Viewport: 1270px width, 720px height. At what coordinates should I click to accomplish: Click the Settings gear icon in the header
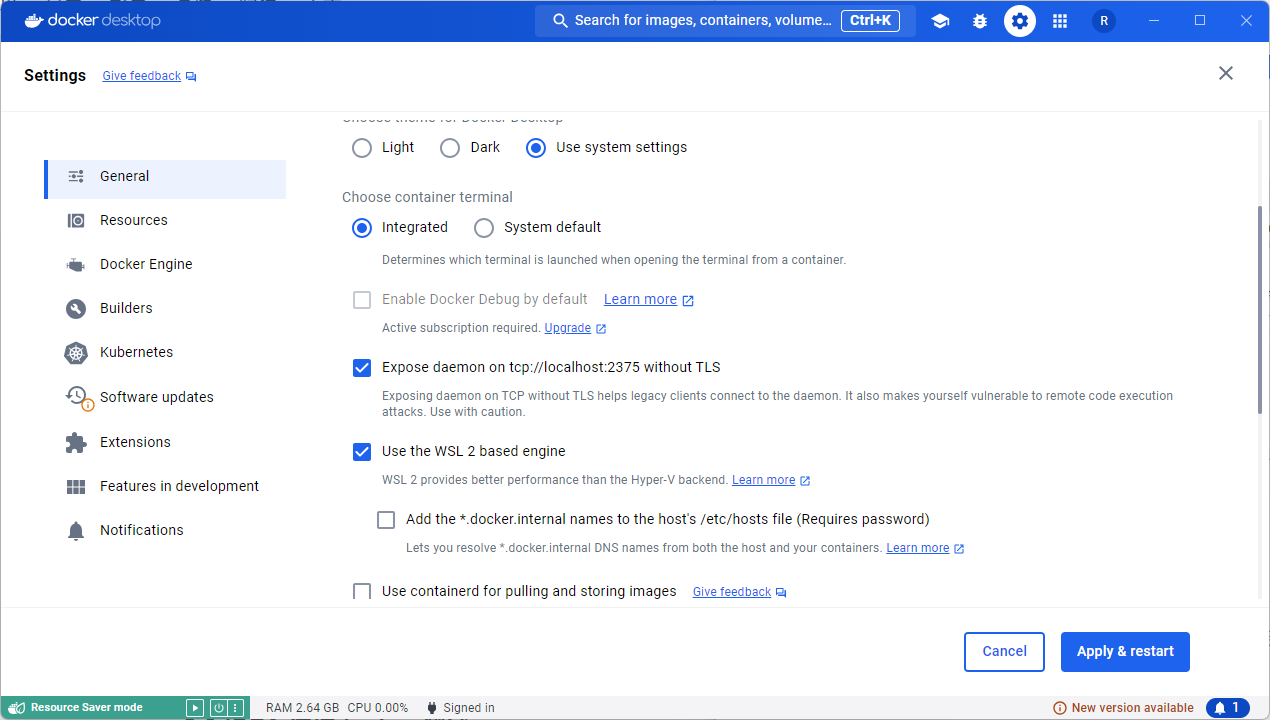pyautogui.click(x=1020, y=21)
